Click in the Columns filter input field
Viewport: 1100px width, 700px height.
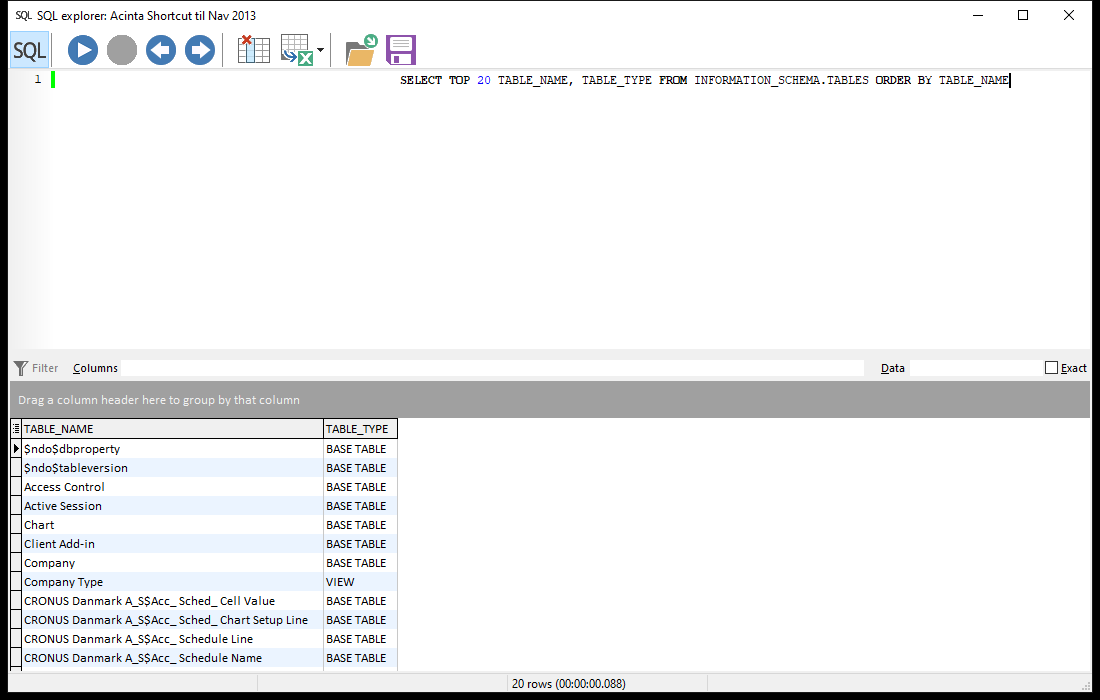(x=492, y=368)
